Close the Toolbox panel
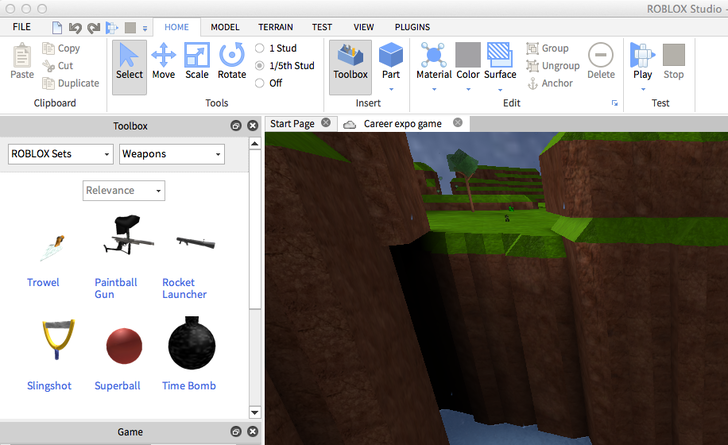Screen dimensions: 728x445 tap(253, 125)
